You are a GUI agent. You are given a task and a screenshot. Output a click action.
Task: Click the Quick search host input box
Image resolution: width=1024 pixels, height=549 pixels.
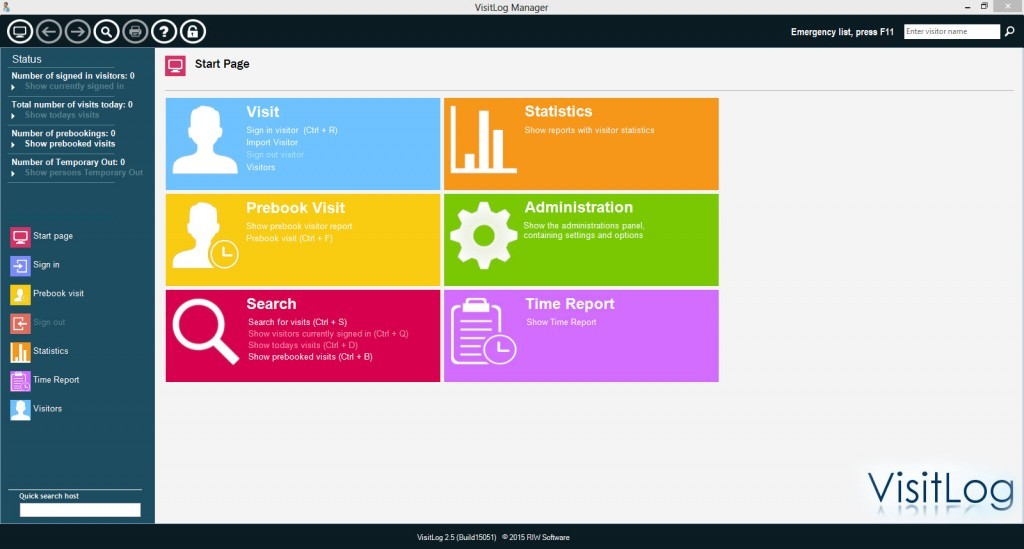[x=80, y=510]
